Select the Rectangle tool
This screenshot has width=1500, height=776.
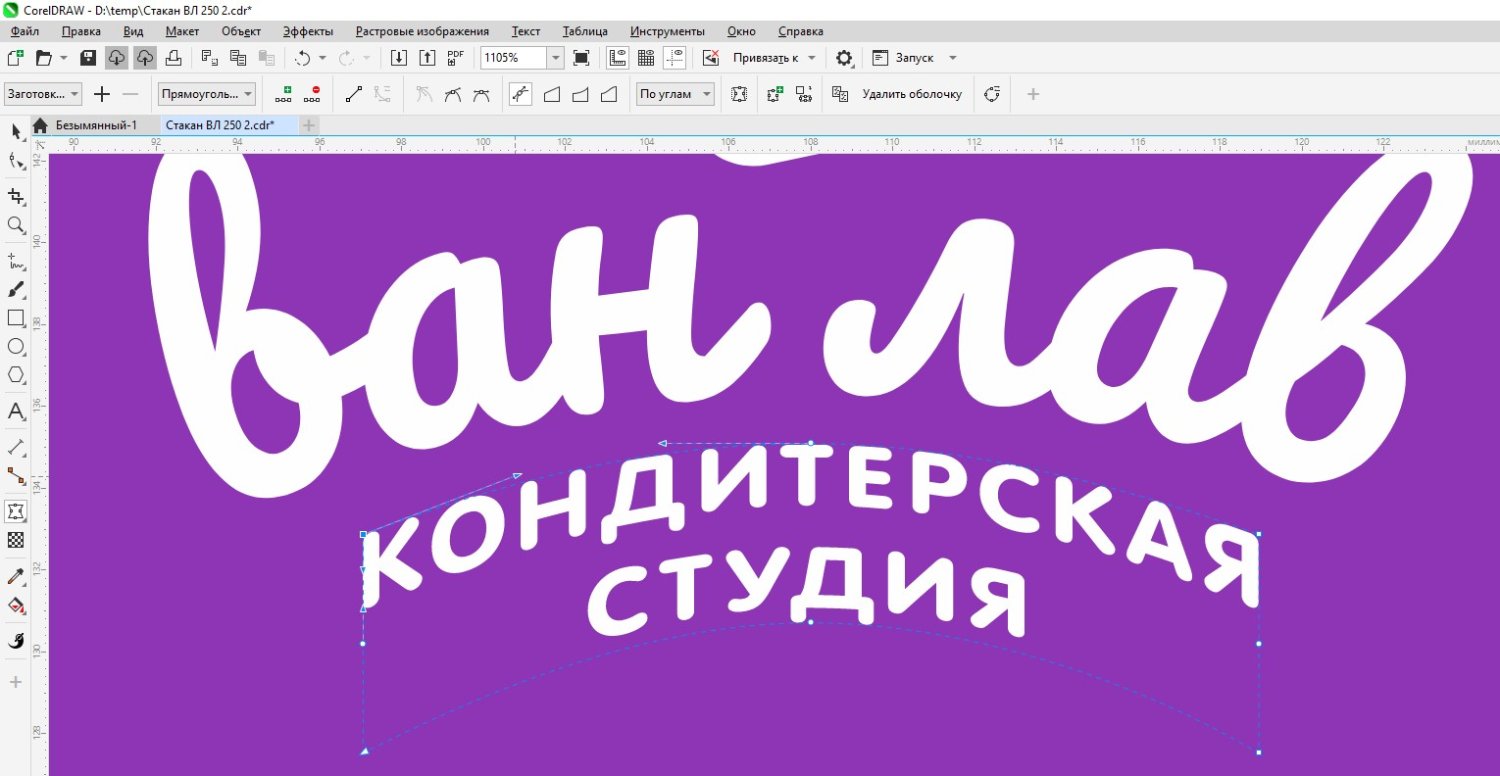(16, 318)
